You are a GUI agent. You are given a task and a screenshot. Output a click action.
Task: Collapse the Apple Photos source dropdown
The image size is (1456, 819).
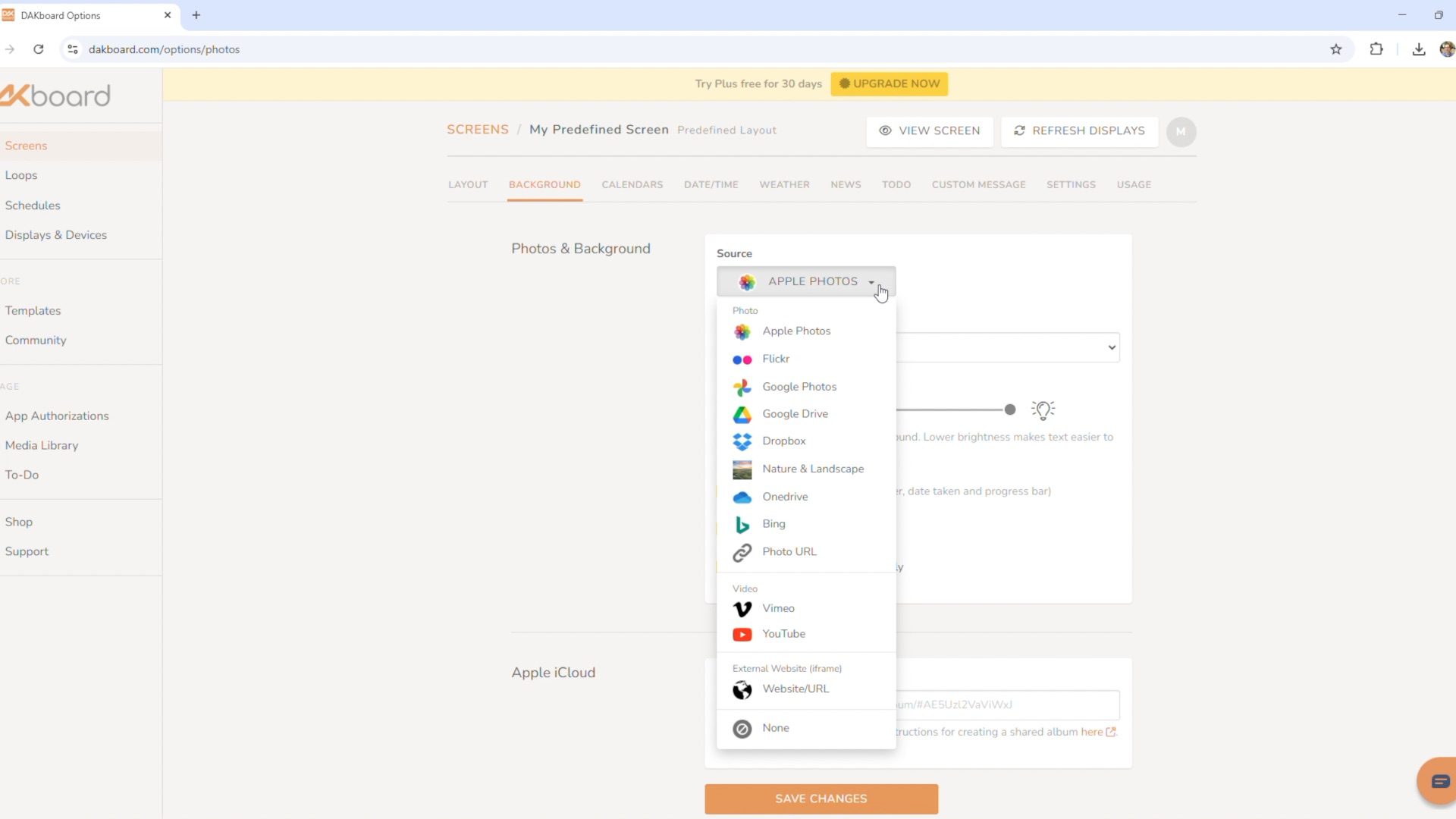point(805,281)
